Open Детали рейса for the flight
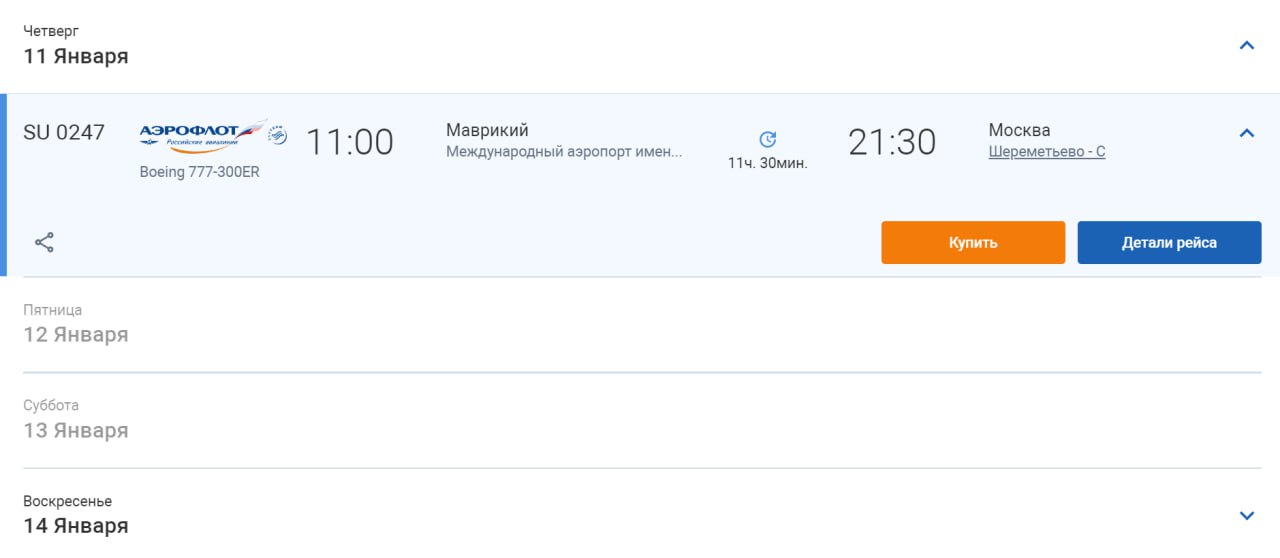Viewport: 1280px width, 558px height. 1169,243
